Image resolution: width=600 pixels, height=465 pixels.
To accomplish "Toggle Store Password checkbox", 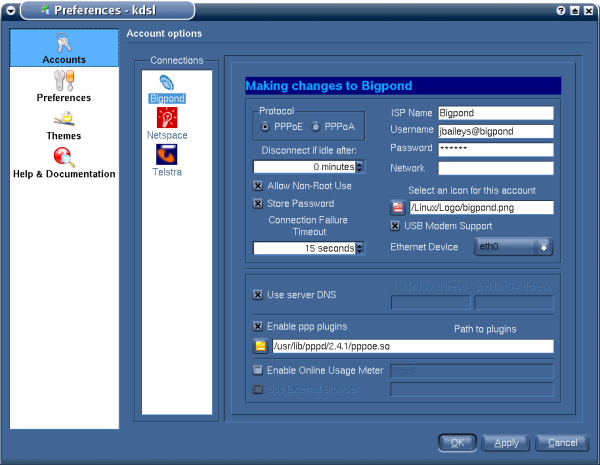I will point(258,204).
